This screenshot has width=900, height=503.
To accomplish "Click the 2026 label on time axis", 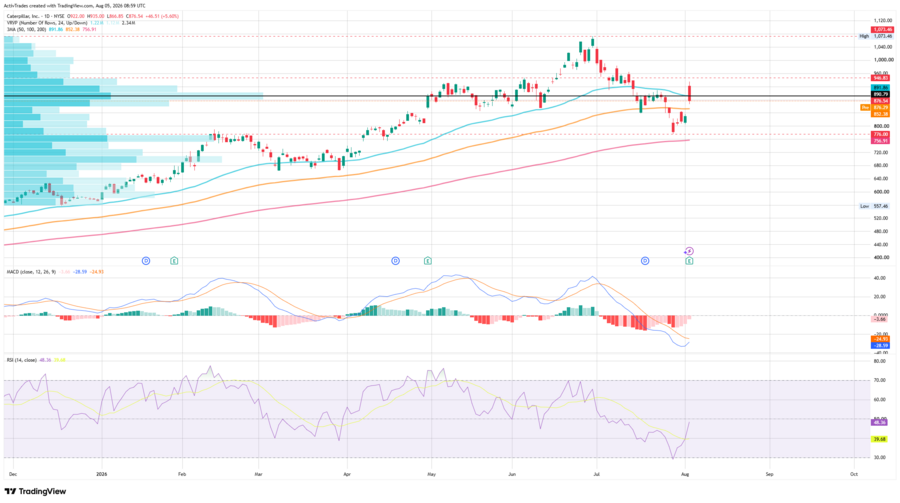I will click(x=102, y=474).
